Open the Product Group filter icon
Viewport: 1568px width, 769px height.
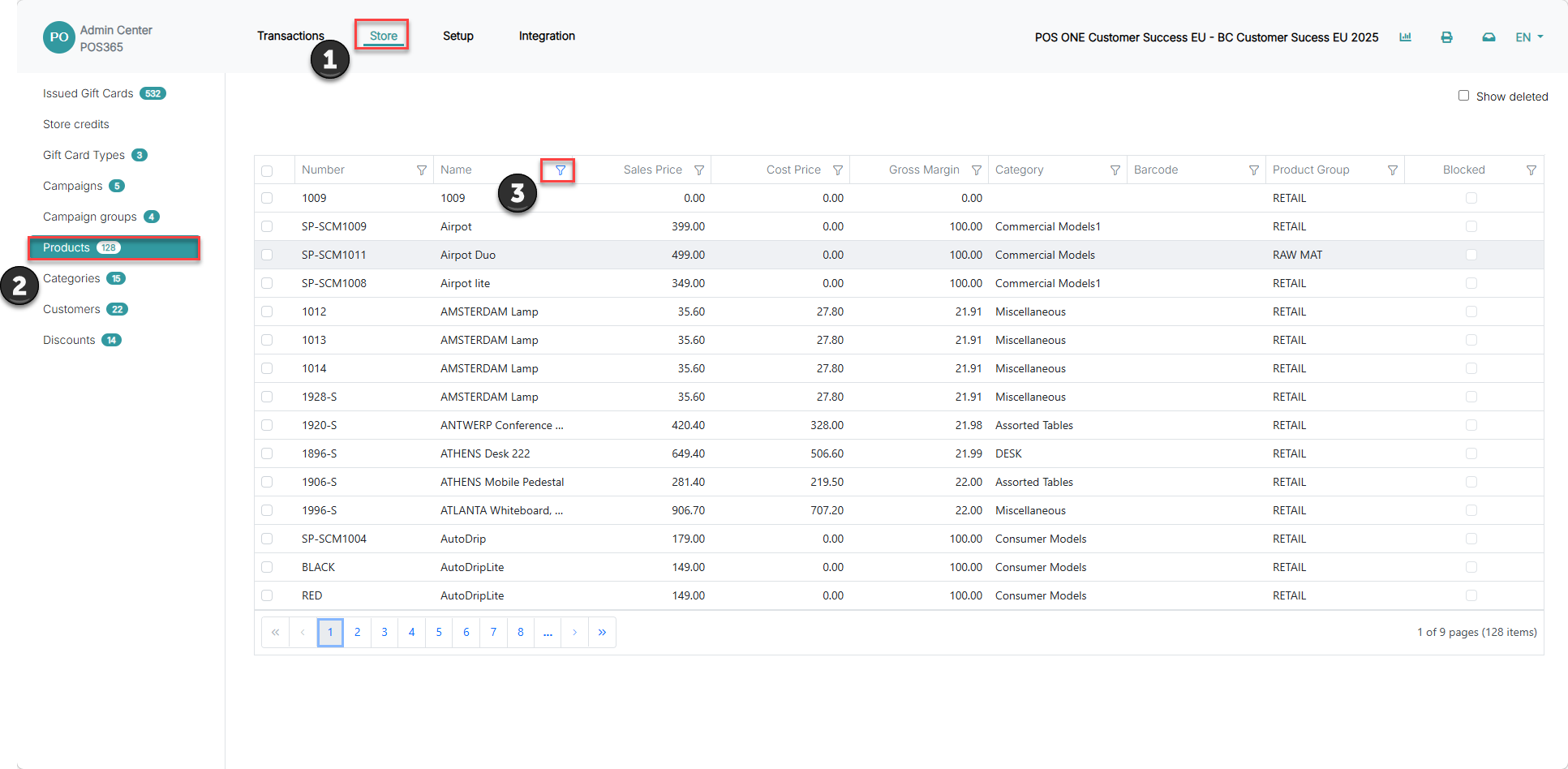click(1392, 170)
